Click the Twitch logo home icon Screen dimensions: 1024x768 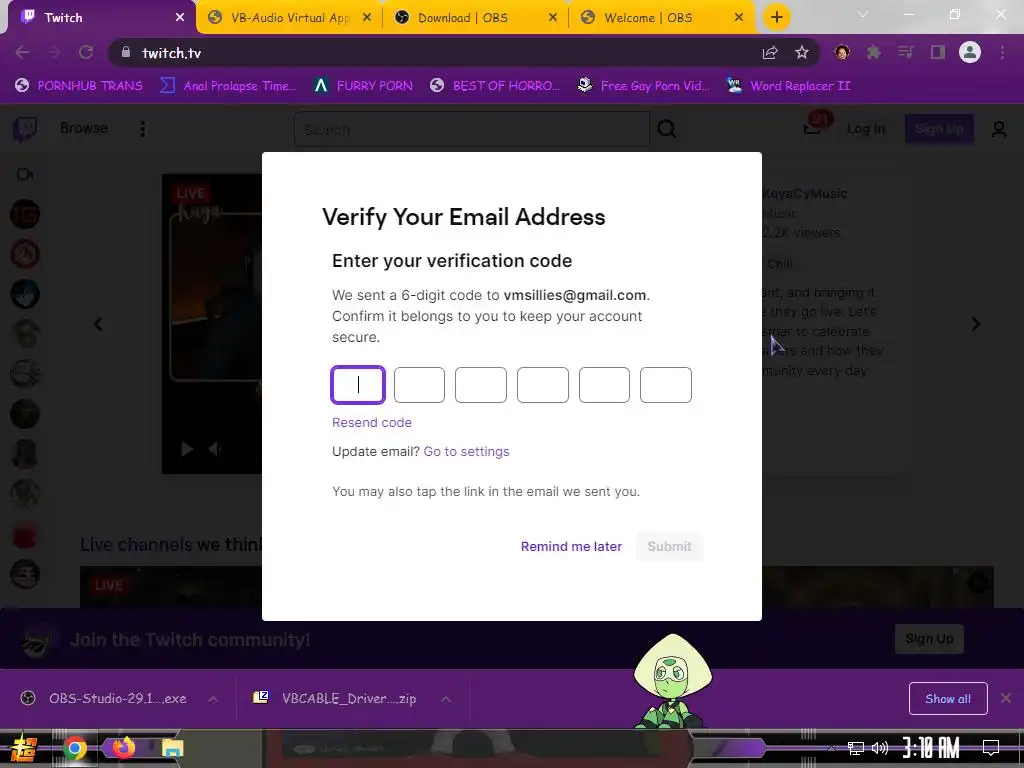click(25, 129)
